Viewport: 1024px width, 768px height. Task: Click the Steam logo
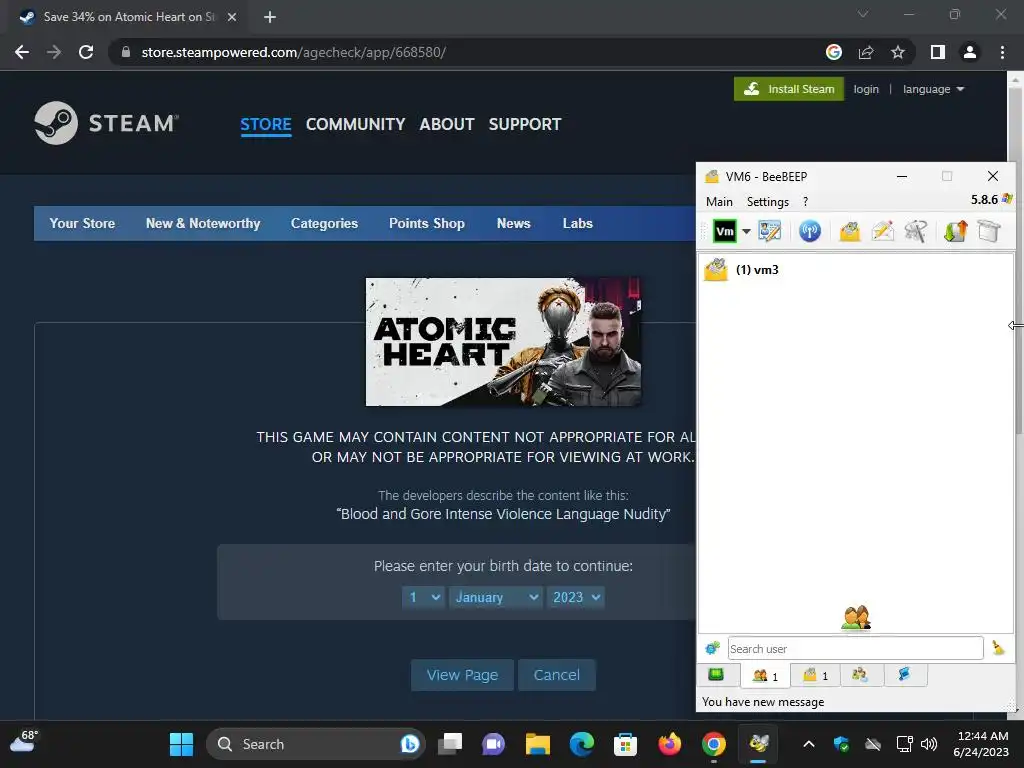tap(106, 123)
